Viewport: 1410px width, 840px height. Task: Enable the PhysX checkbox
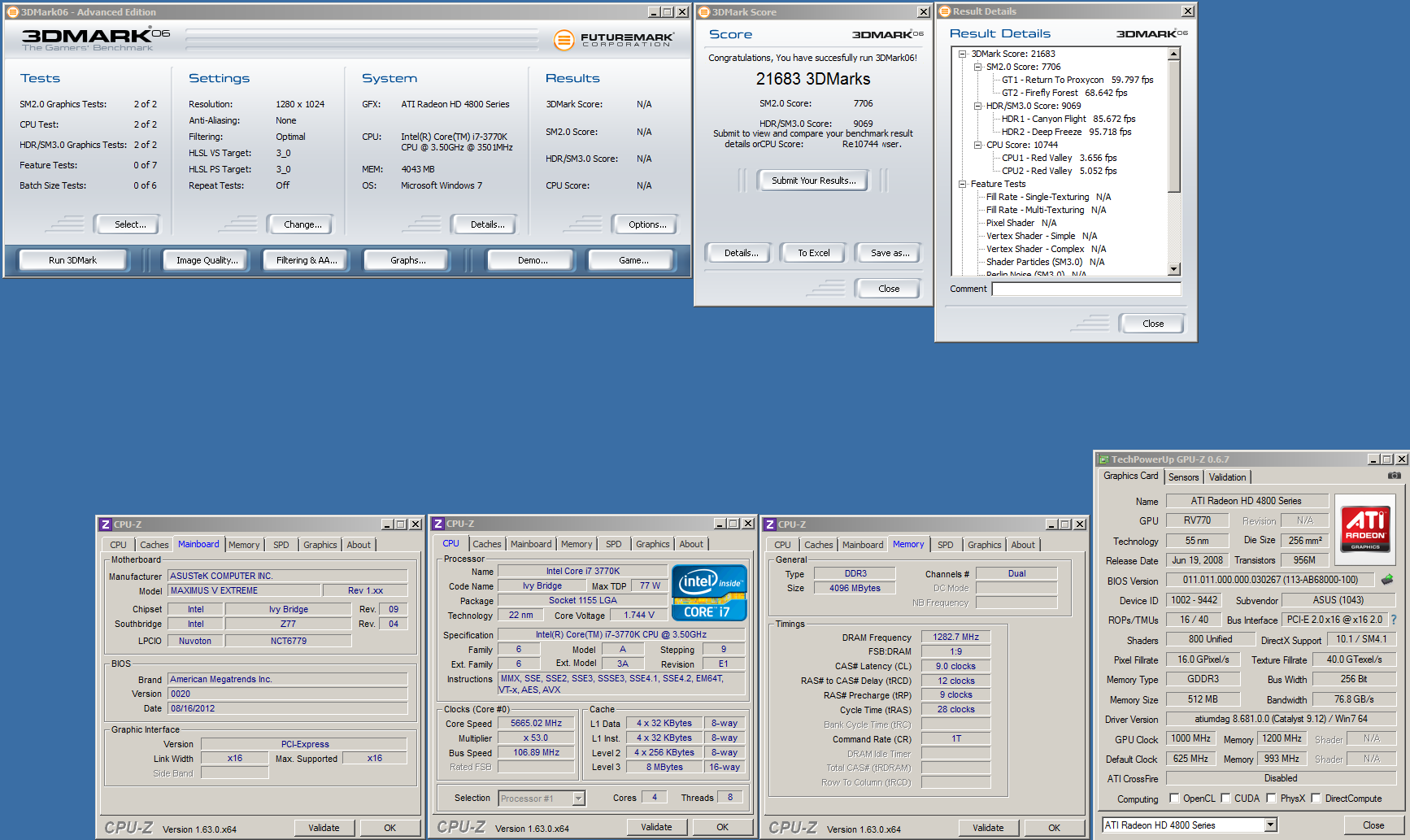[1271, 798]
